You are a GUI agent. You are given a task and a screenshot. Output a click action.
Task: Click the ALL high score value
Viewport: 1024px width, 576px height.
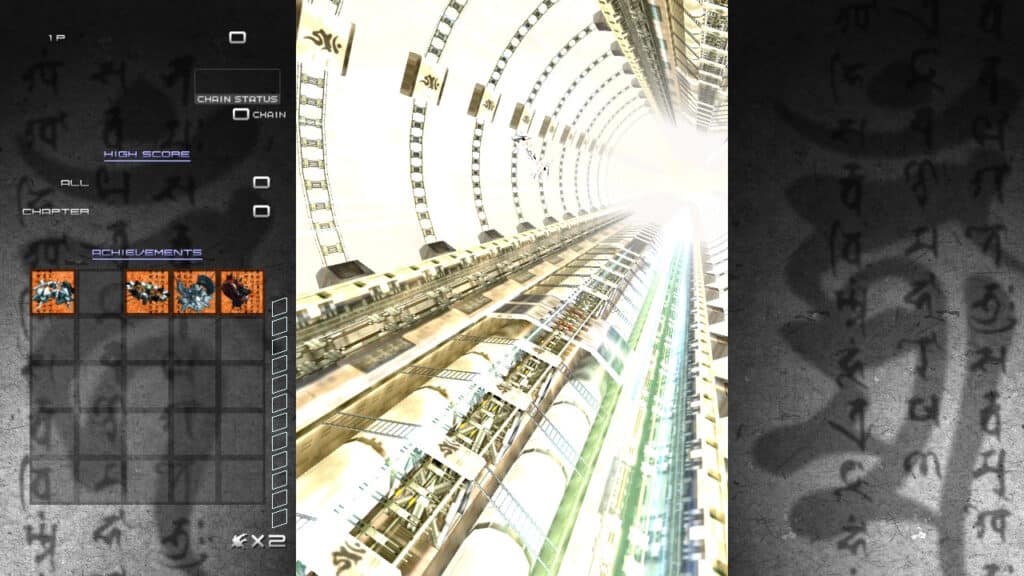coord(261,183)
